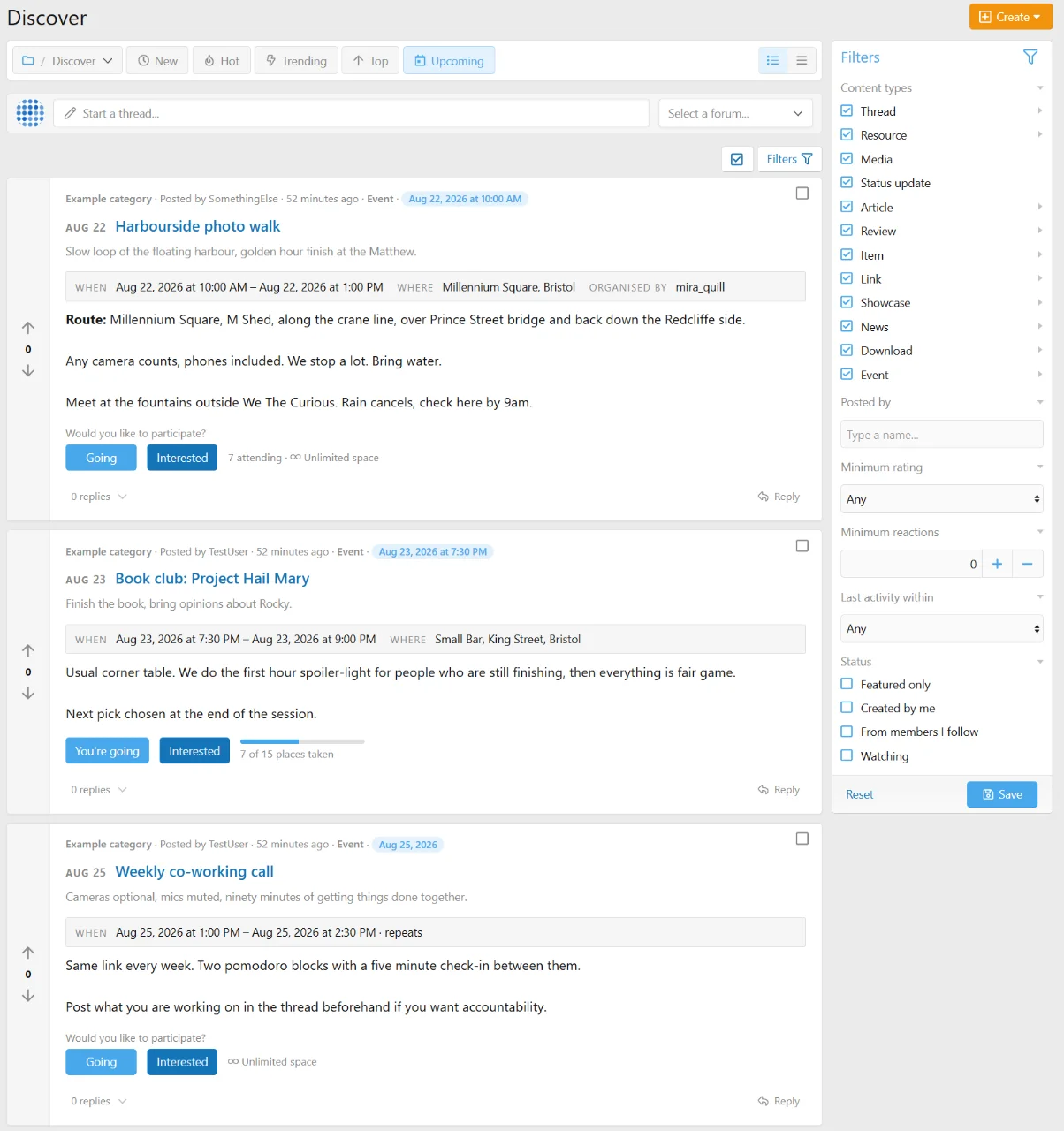
Task: Open the Minimum rating dropdown
Action: coord(942,499)
